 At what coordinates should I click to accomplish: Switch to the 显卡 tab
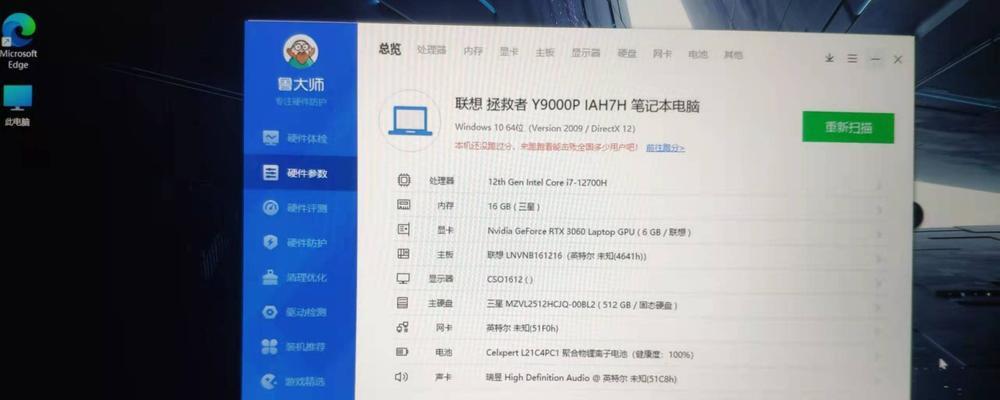coord(509,52)
